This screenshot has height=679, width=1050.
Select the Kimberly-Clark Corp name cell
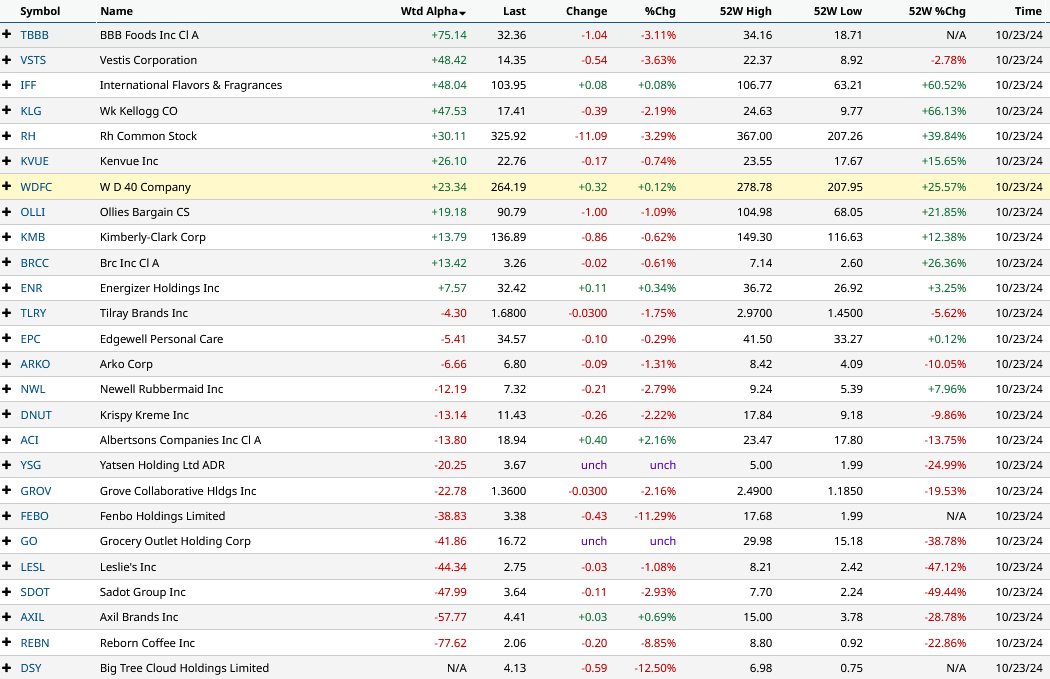click(153, 237)
